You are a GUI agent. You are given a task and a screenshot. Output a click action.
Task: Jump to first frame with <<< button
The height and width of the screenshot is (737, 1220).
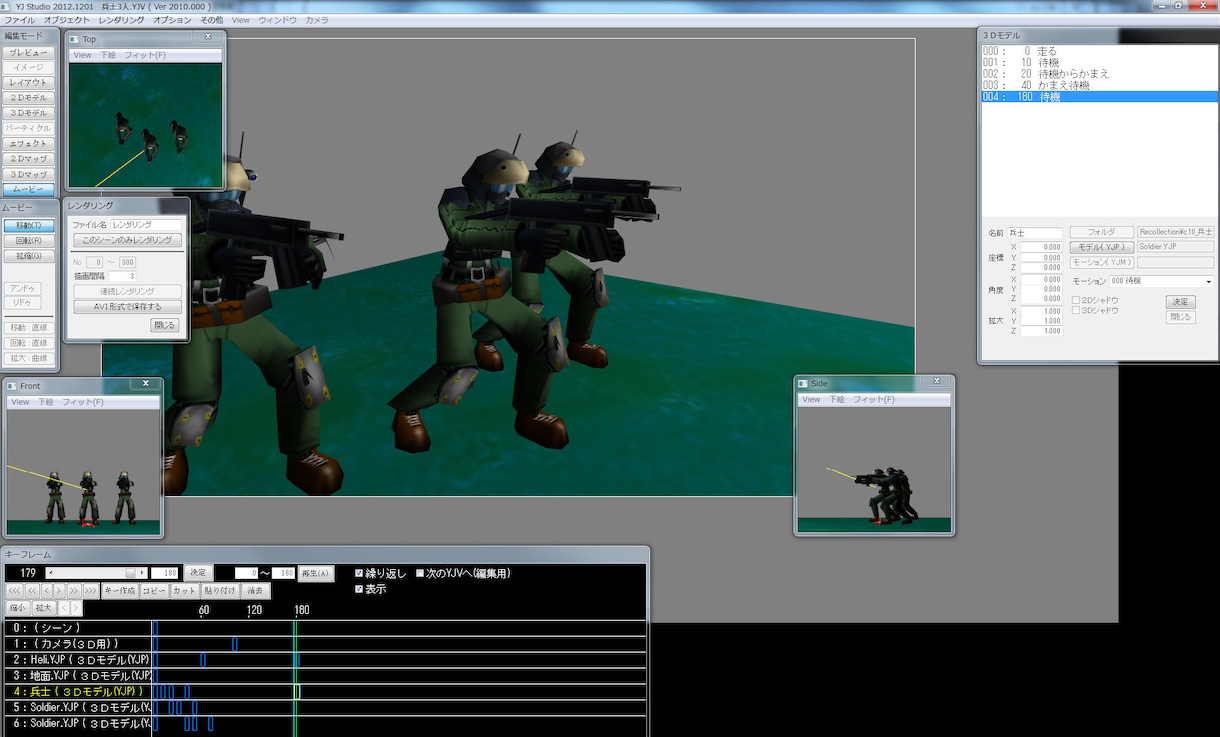[14, 591]
